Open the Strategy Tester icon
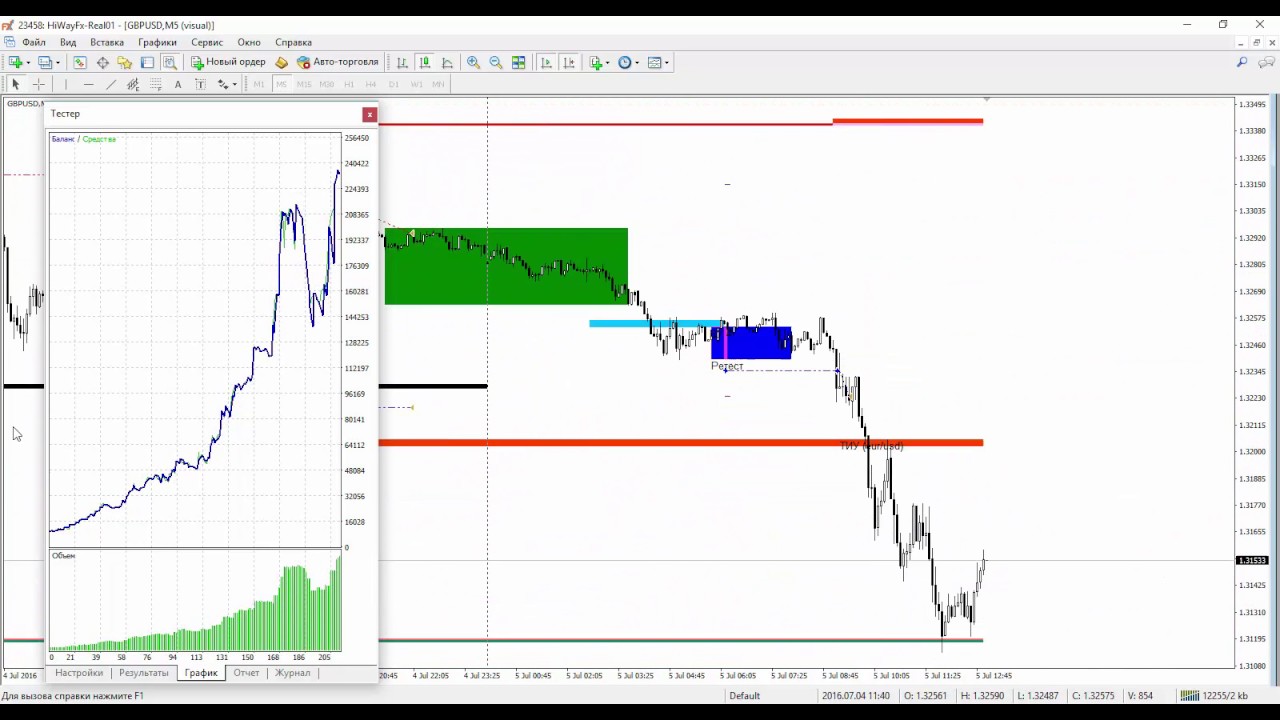1280x720 pixels. click(x=170, y=62)
